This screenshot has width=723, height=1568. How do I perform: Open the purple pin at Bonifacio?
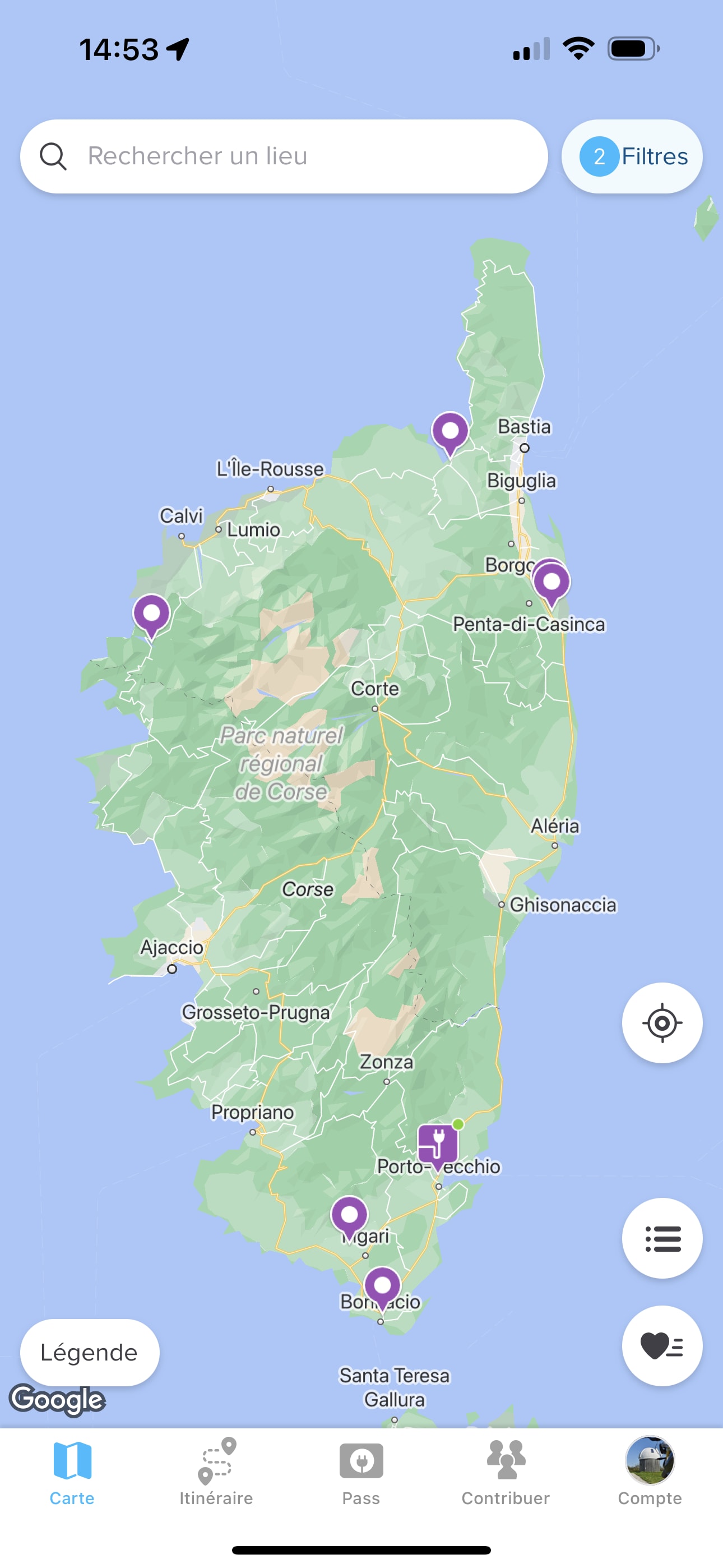click(x=382, y=1288)
